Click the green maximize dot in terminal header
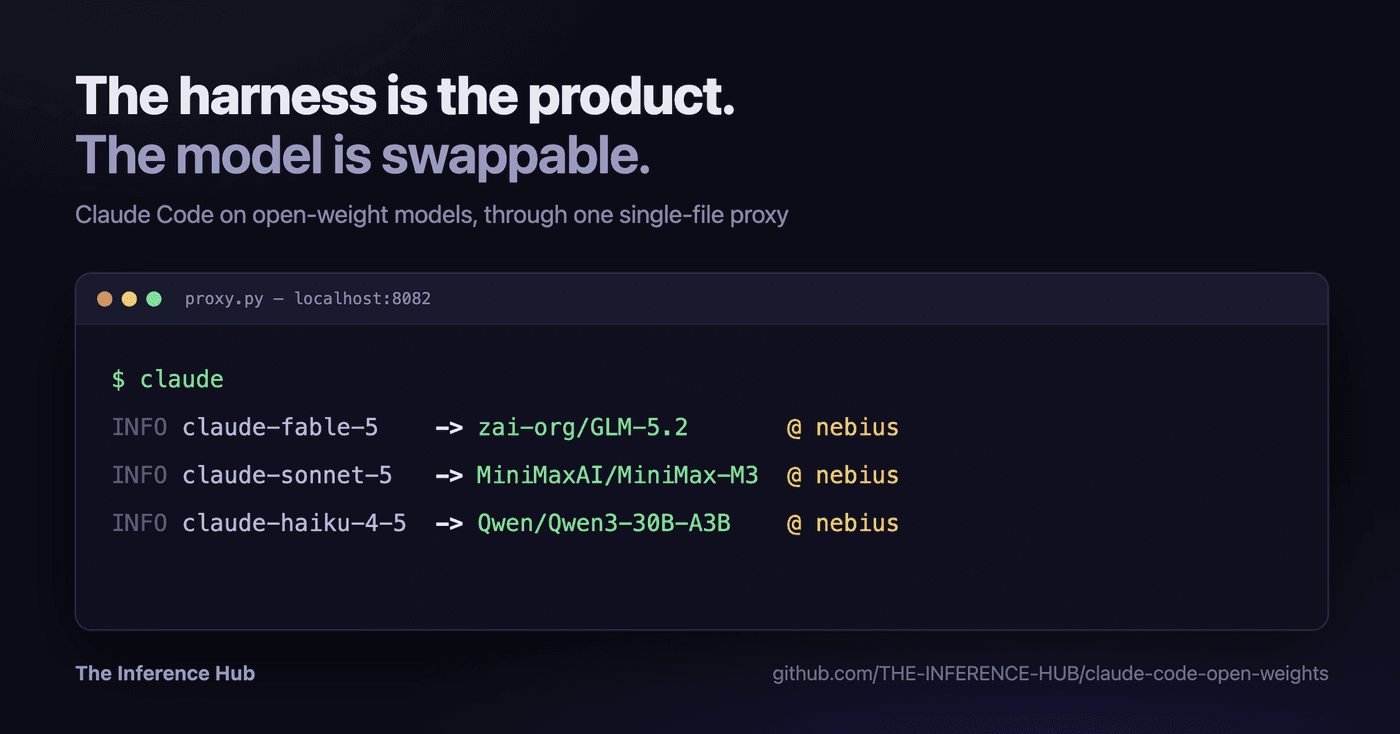This screenshot has height=734, width=1400. [154, 299]
